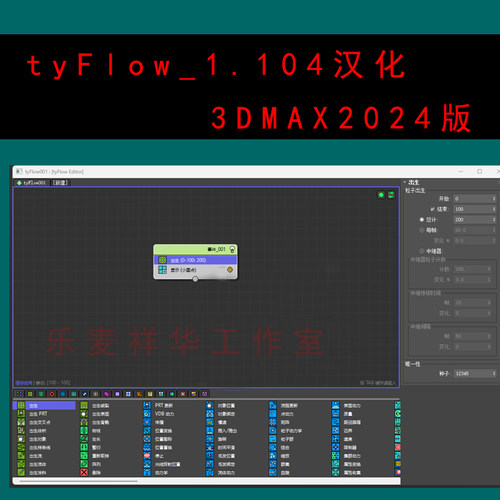500x500 pixels.
Task: Click the operator list horizontal scrollbar
Action: (x=79, y=481)
